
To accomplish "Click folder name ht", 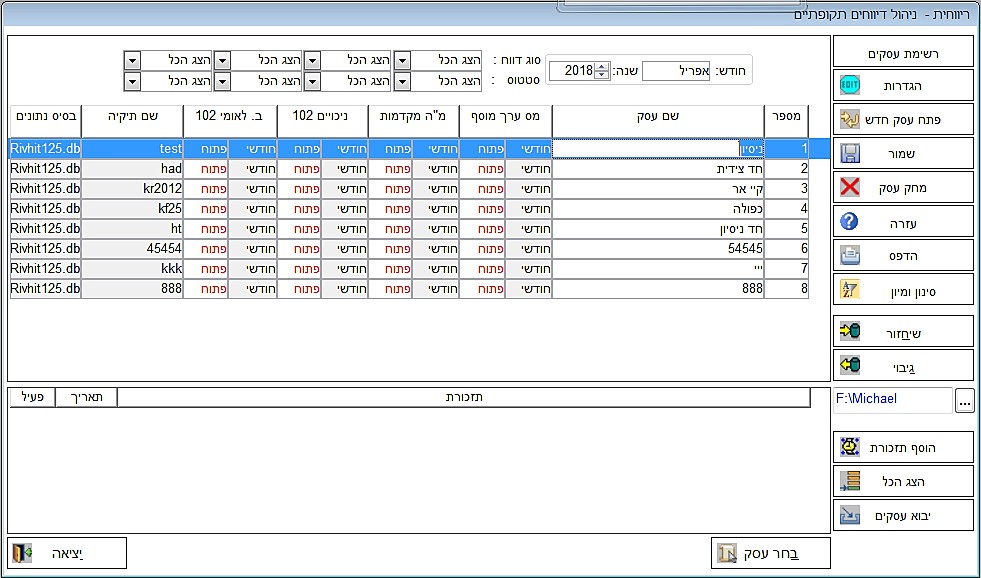I will pos(132,229).
